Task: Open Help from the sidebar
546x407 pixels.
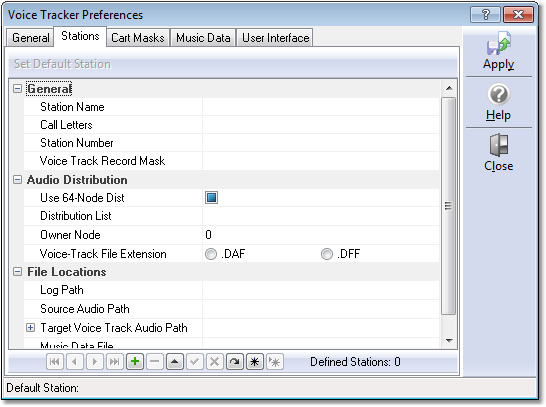Action: (499, 102)
